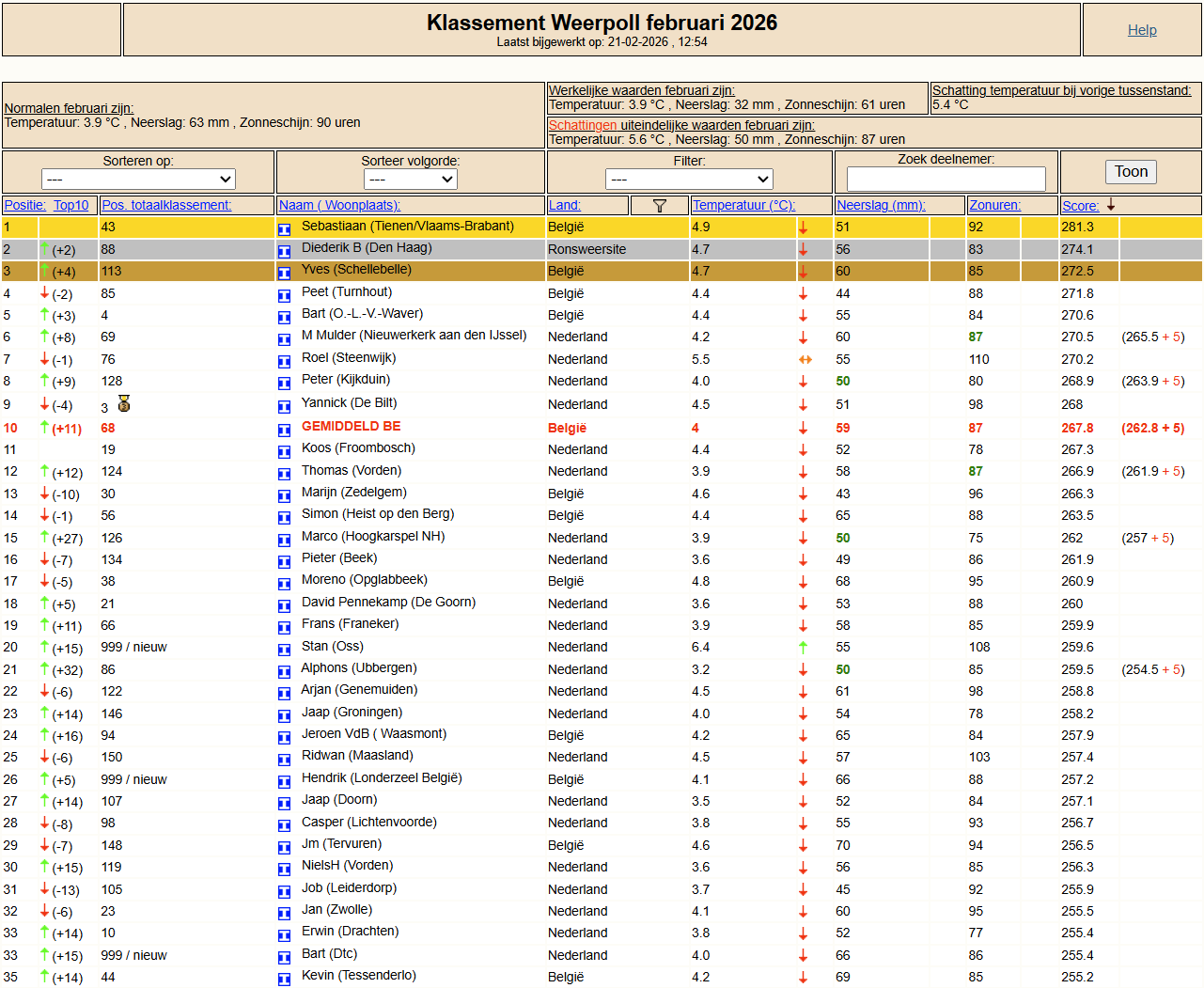The image size is (1204, 988).
Task: Click the orange sideways arrow in Roel (Steenwijk) row
Action: click(x=805, y=360)
